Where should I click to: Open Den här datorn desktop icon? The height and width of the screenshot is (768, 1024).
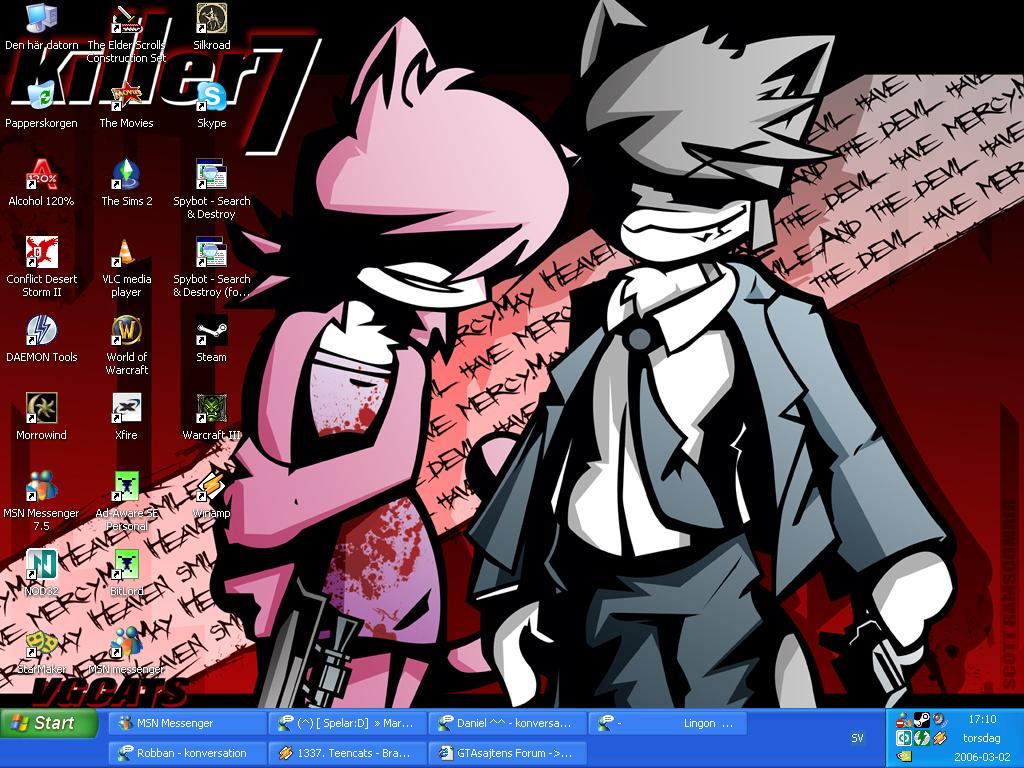42,27
